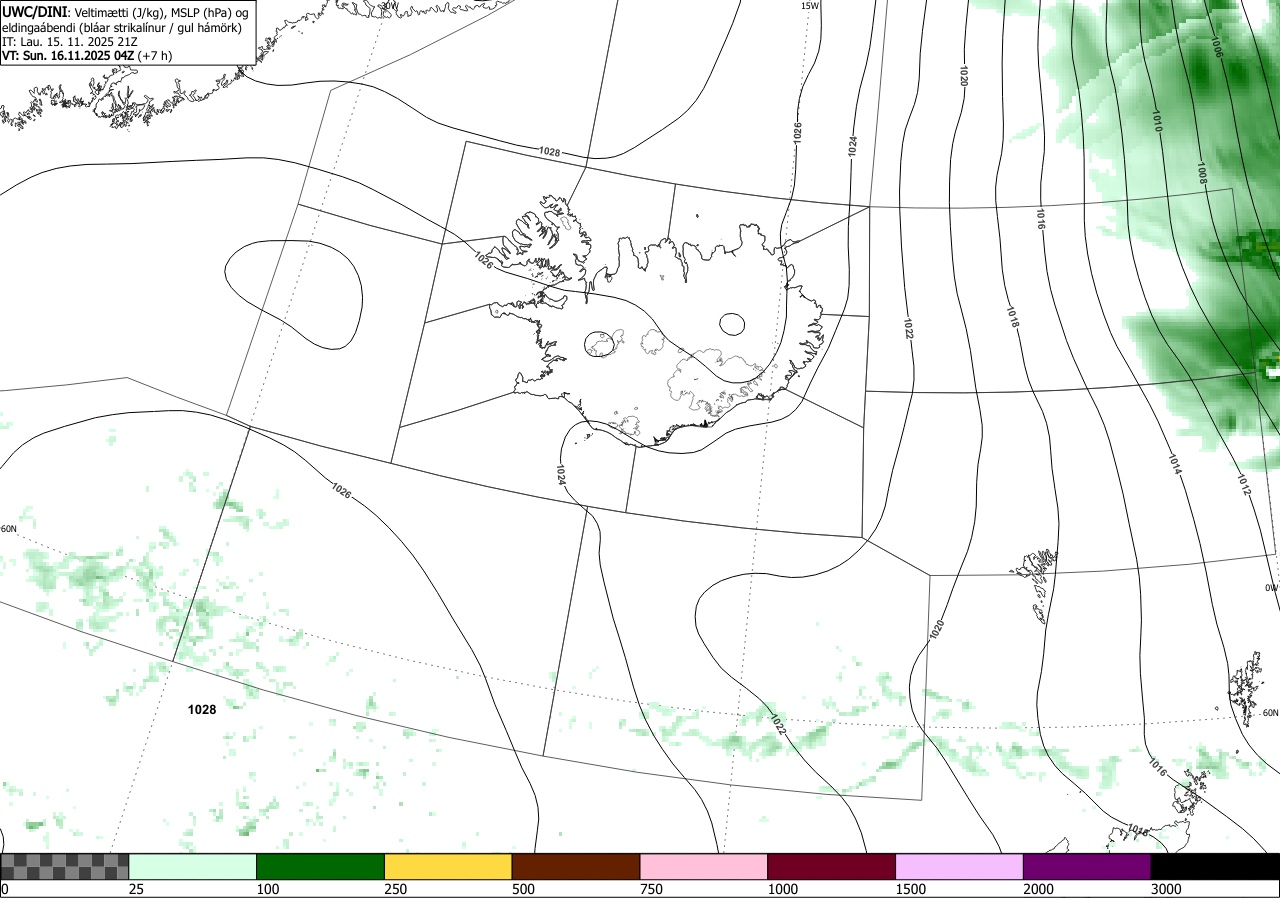Pick the dark green 100–250 legend swatch
The image size is (1280, 898).
point(321,866)
